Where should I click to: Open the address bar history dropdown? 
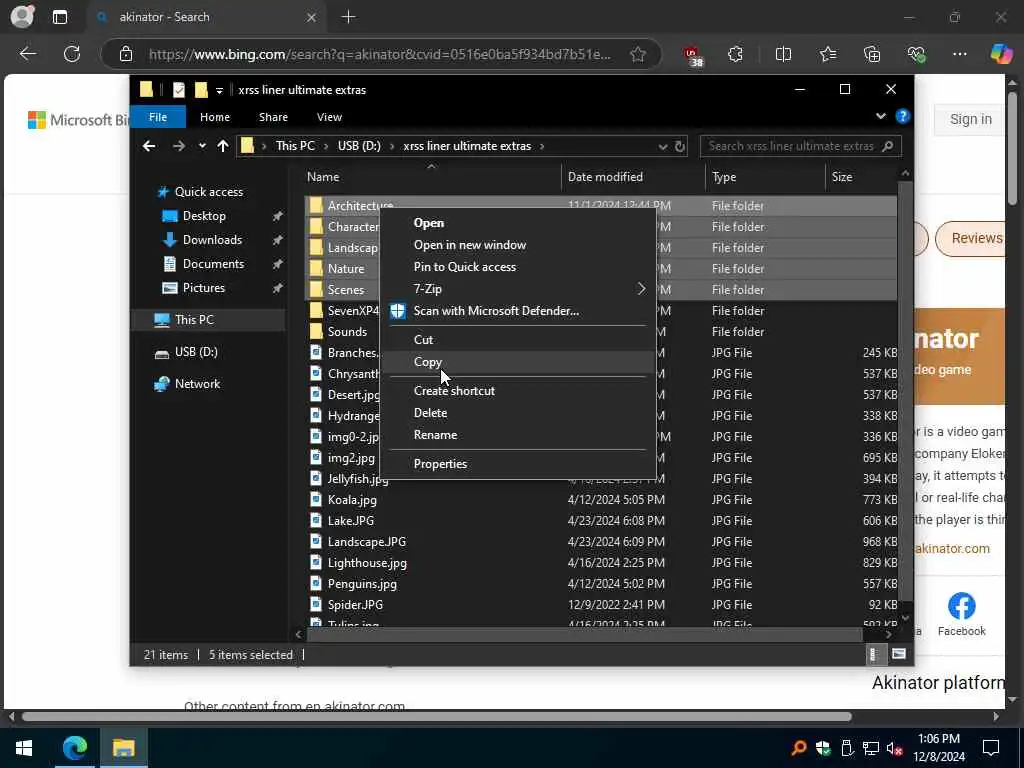pyautogui.click(x=662, y=146)
